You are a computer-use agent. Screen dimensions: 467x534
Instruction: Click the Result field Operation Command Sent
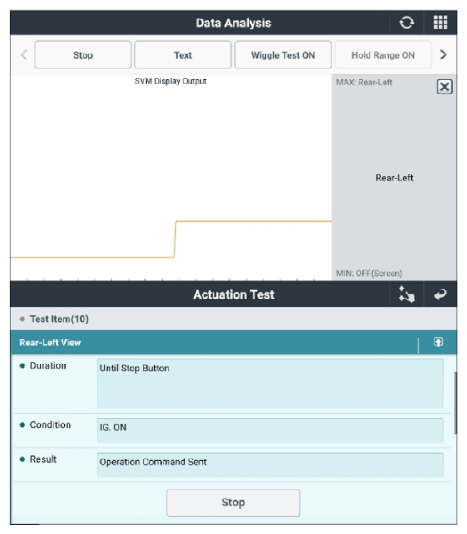click(270, 465)
